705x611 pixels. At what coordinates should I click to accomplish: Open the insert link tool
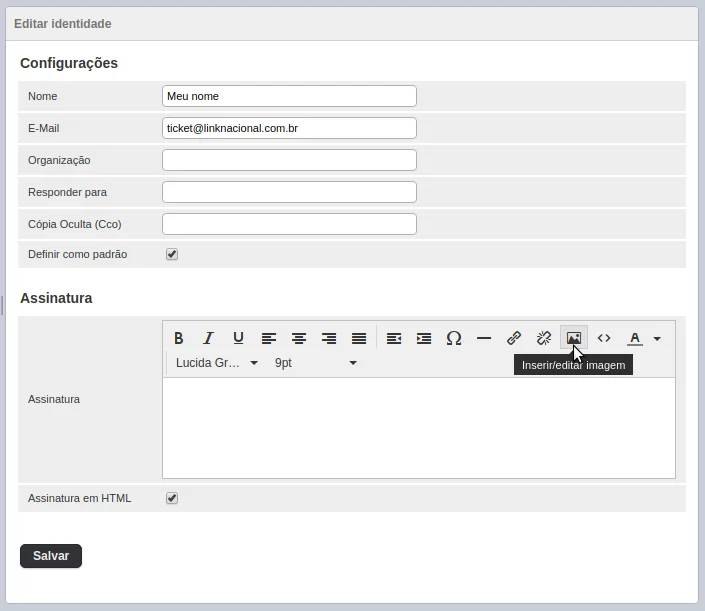(x=514, y=338)
